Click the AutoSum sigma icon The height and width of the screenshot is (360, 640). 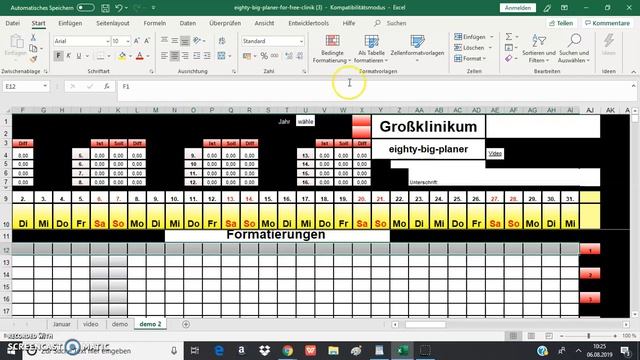tap(509, 37)
